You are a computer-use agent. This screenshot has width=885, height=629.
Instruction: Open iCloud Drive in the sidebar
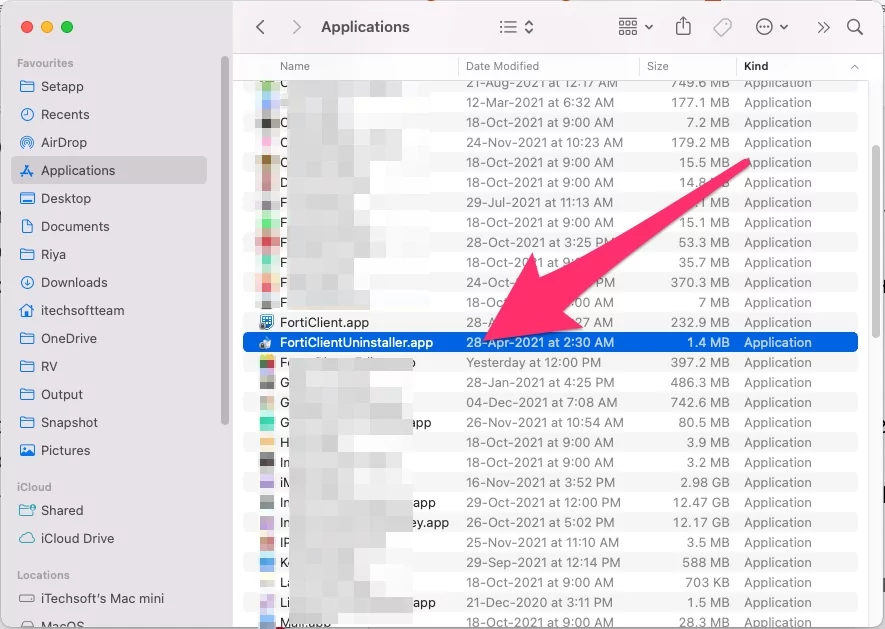(x=109, y=539)
